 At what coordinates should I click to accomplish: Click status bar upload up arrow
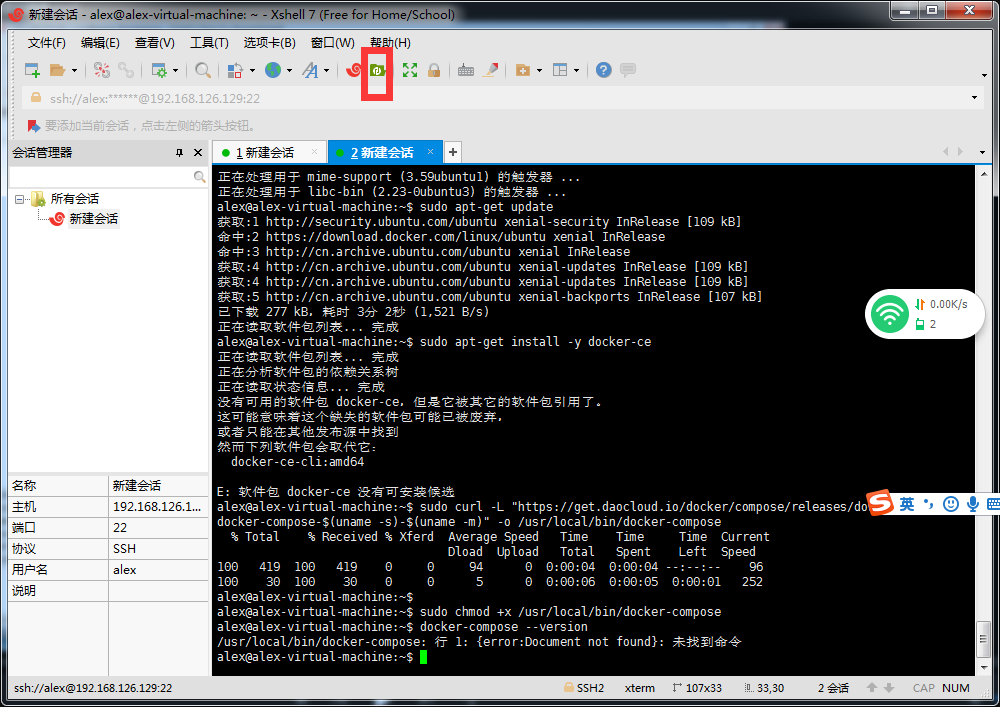(x=872, y=688)
